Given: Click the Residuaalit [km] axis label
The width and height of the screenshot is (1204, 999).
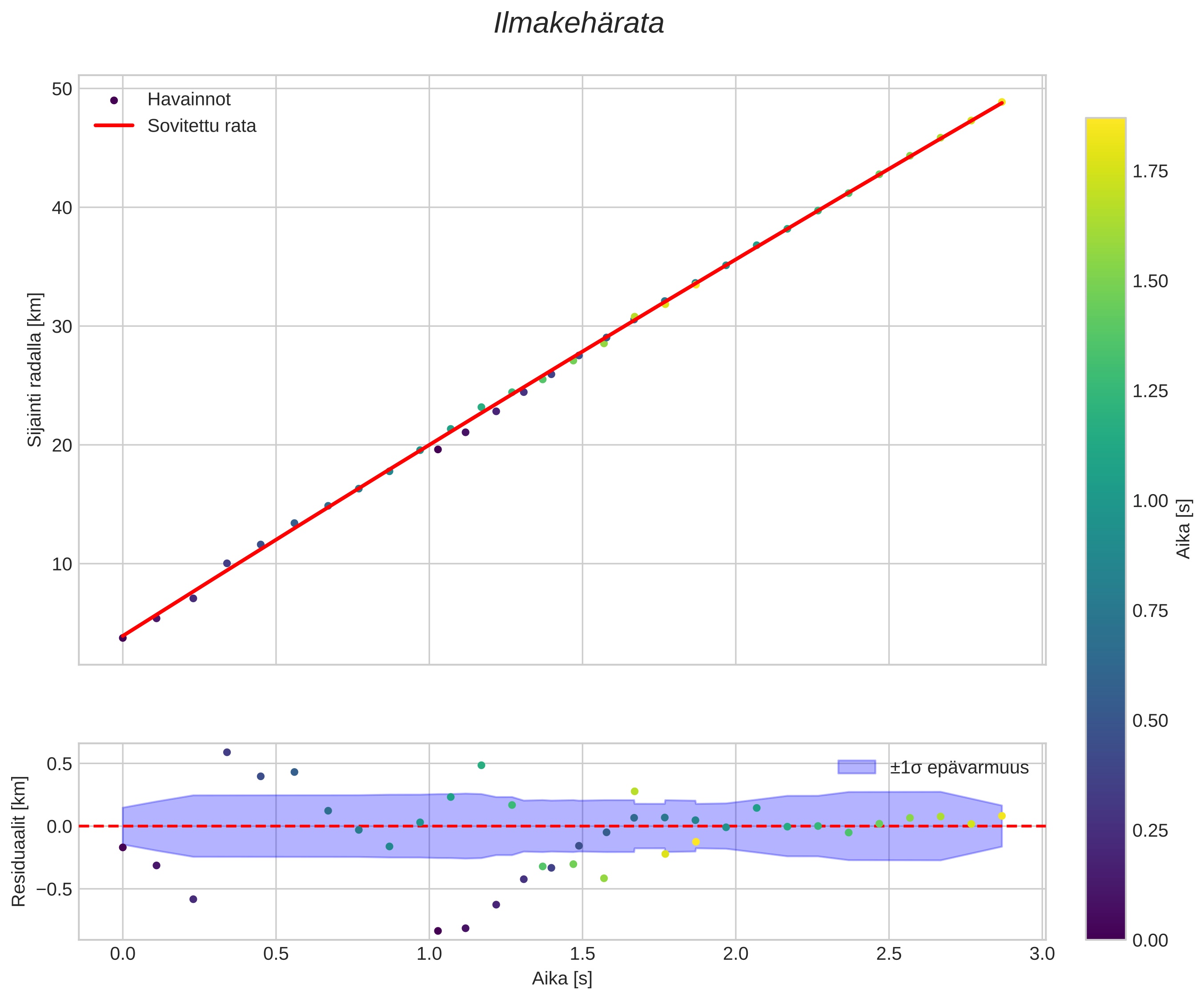Looking at the screenshot, I should click(19, 841).
